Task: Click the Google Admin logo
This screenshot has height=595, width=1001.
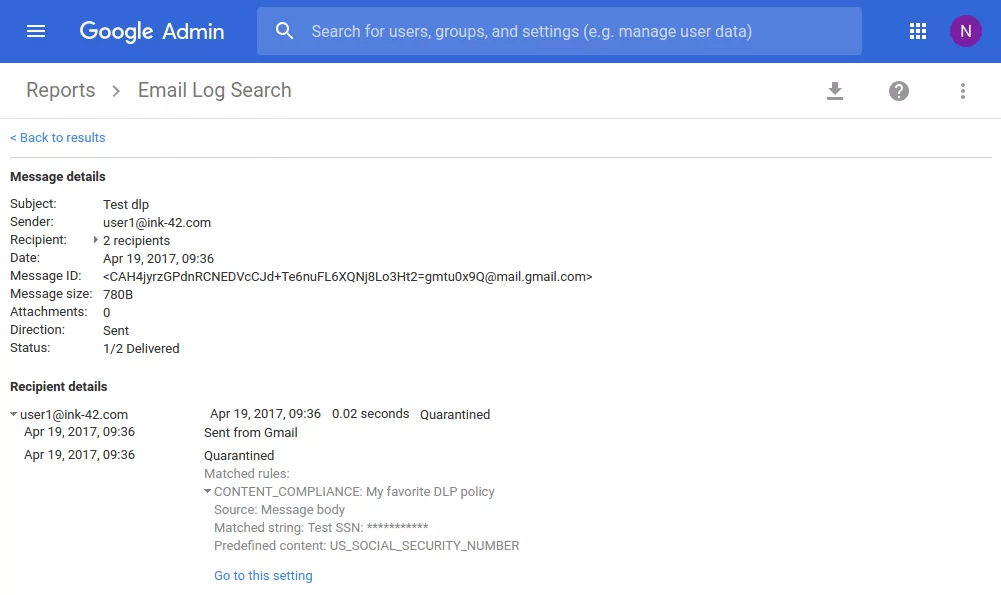Action: point(152,31)
